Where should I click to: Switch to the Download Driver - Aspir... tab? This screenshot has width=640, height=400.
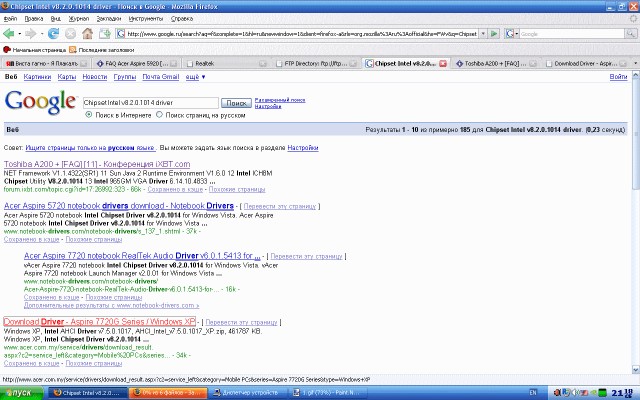[585, 64]
